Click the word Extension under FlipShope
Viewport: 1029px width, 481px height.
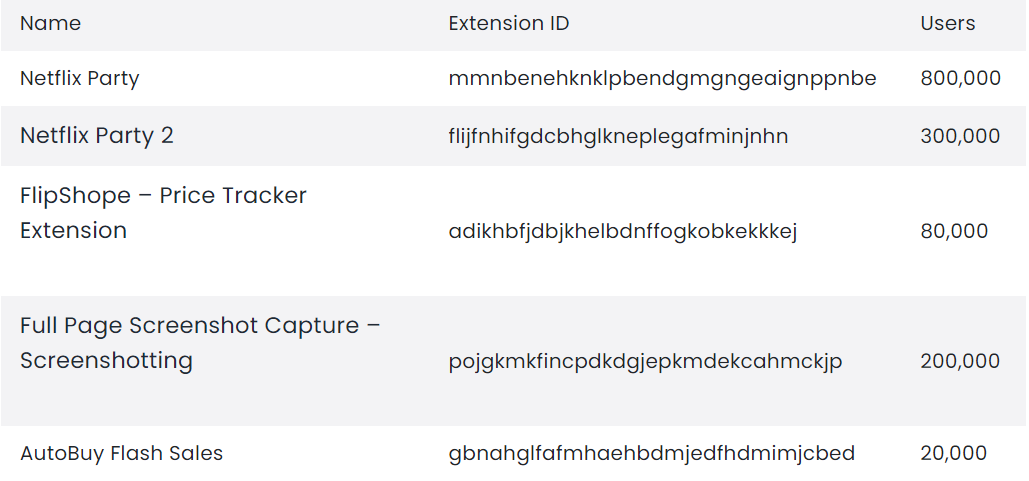(73, 230)
